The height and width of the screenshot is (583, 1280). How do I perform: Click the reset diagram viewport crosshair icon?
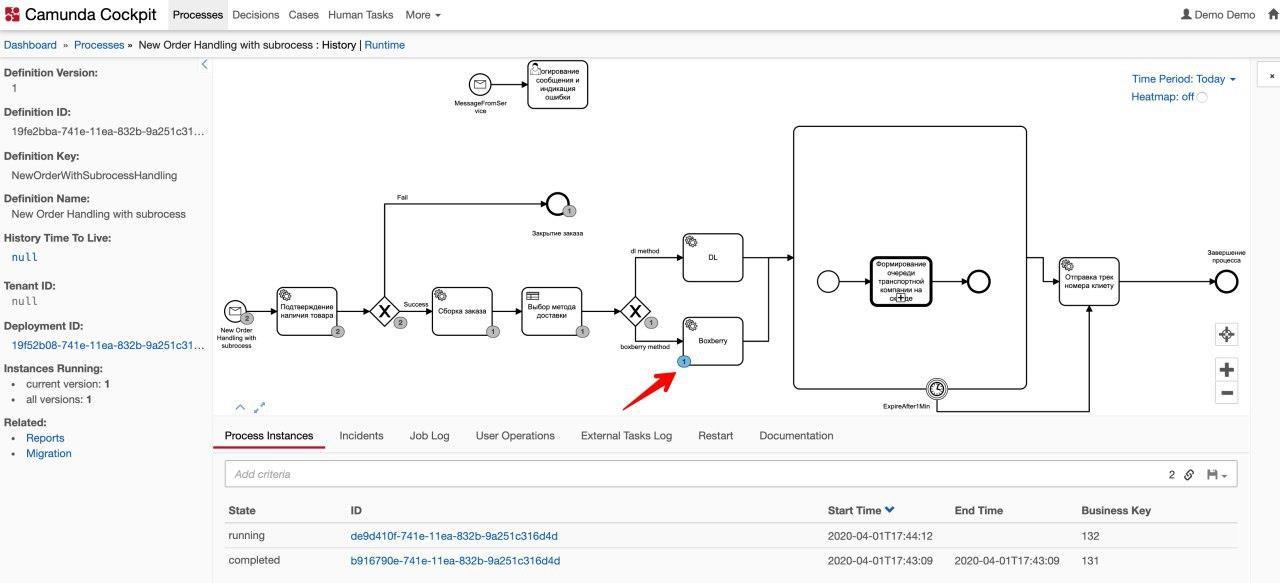(x=1227, y=335)
